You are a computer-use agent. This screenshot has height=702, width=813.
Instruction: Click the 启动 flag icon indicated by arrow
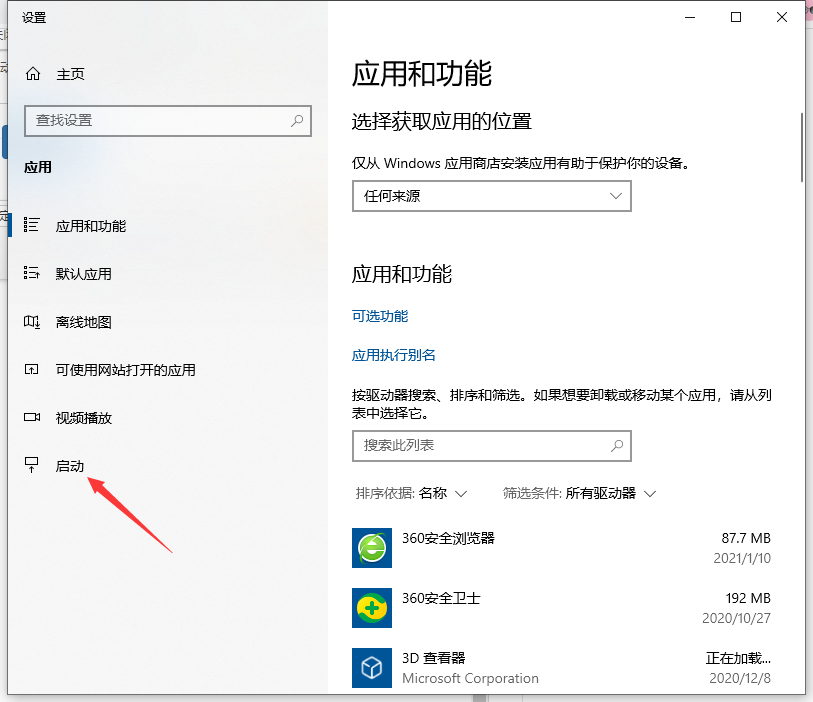[x=31, y=465]
